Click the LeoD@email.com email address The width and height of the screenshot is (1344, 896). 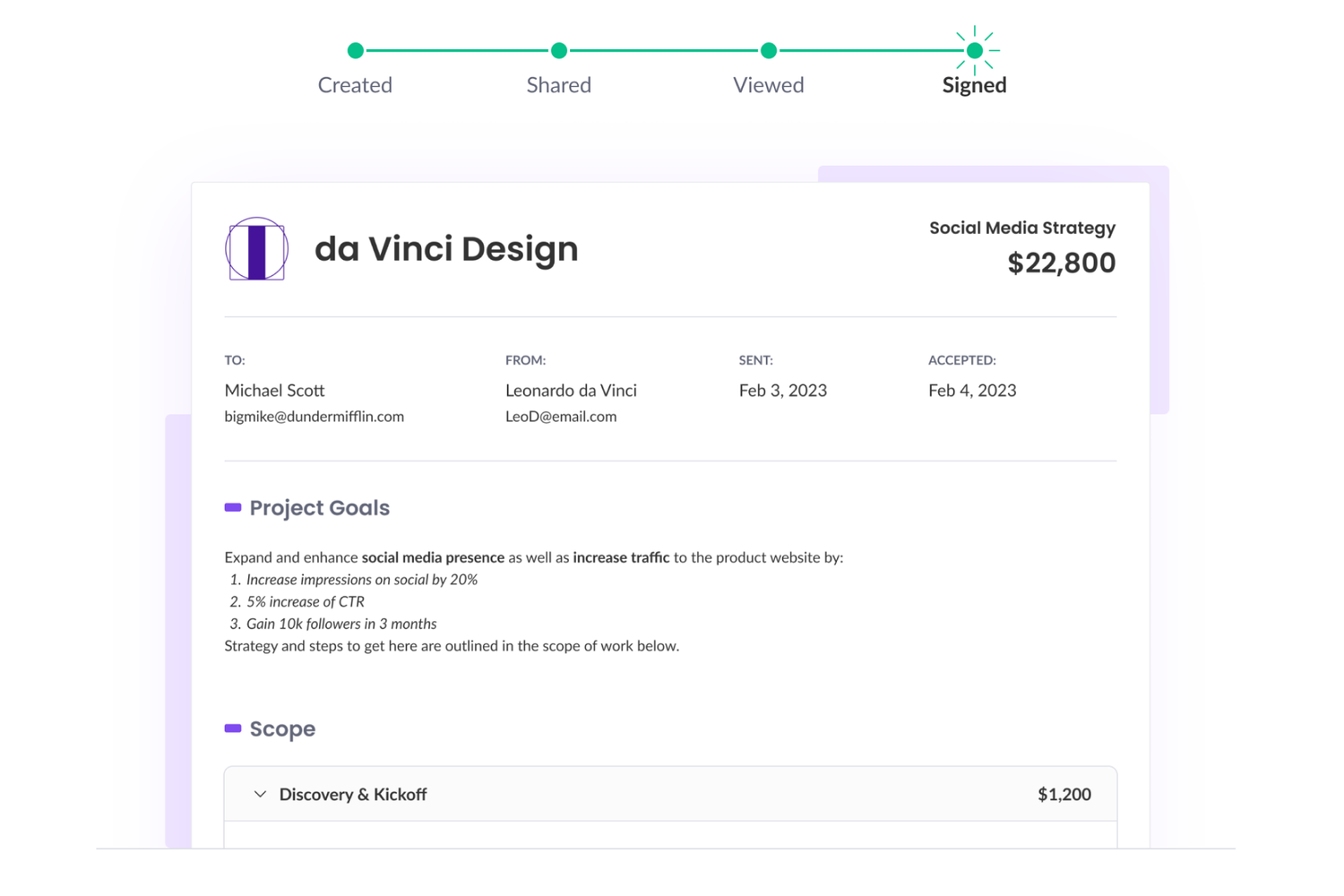[x=561, y=417]
